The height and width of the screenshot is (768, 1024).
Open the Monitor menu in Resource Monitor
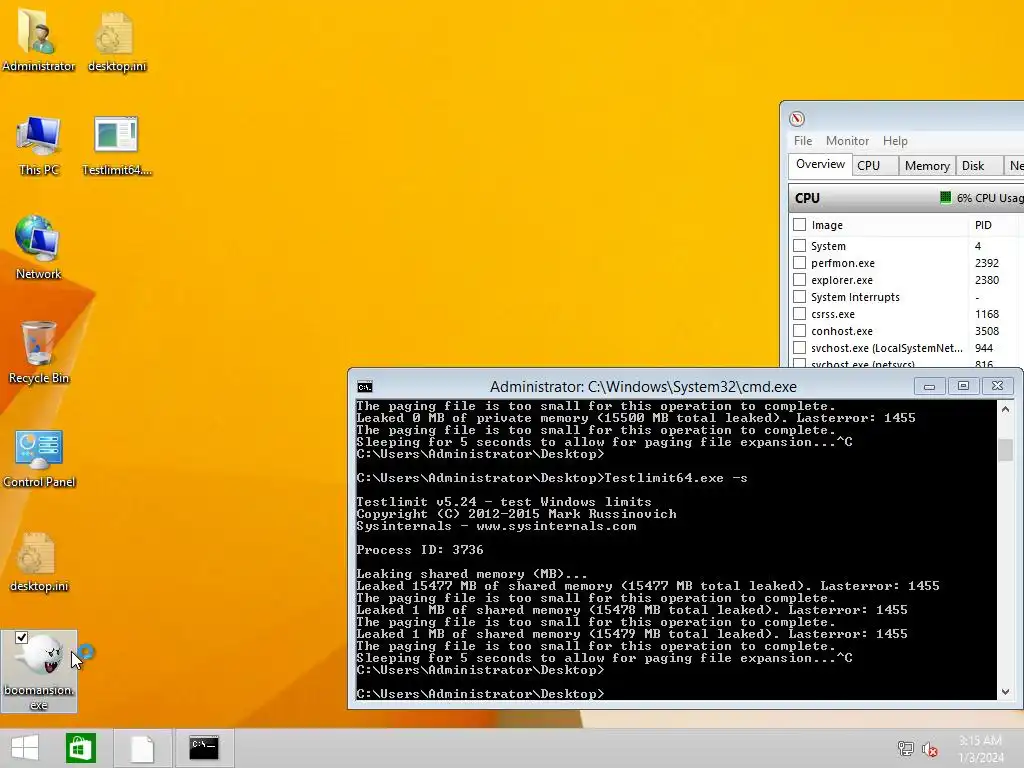click(847, 141)
